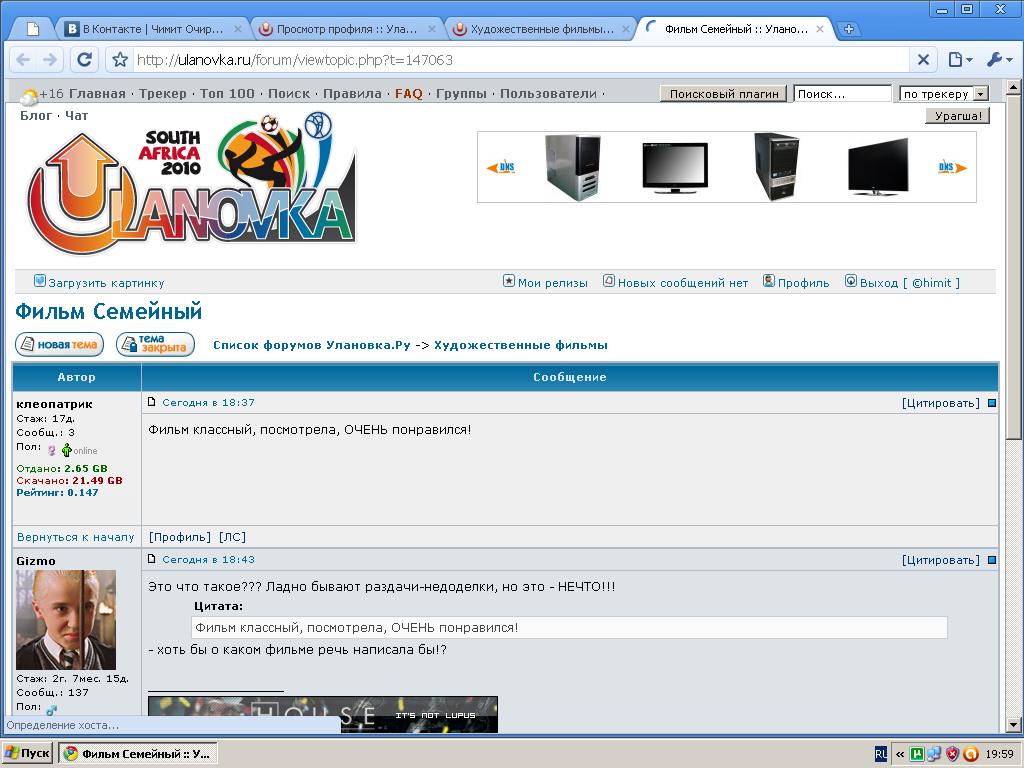Bookmark the page via the star icon
The width and height of the screenshot is (1024, 768).
(x=119, y=59)
